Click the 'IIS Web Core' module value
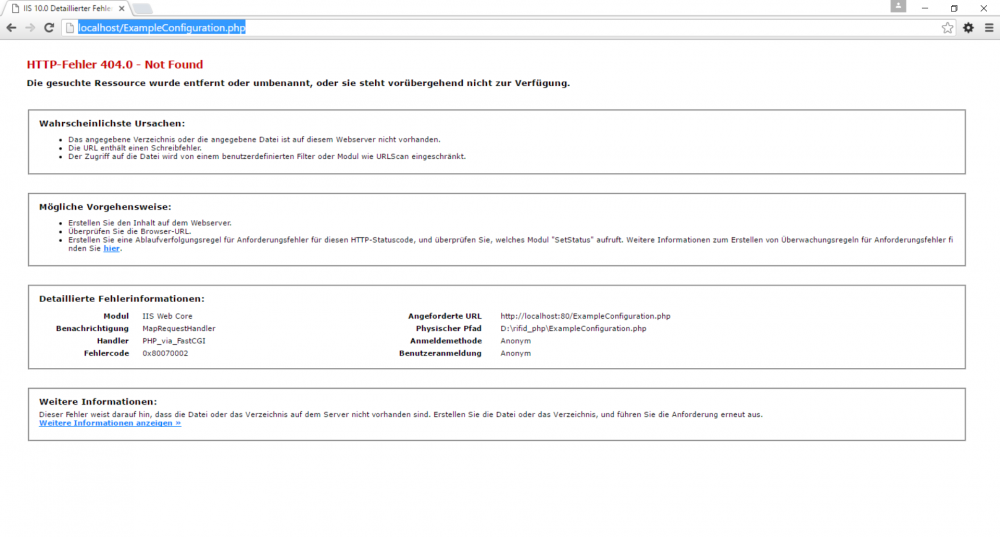 pos(167,316)
